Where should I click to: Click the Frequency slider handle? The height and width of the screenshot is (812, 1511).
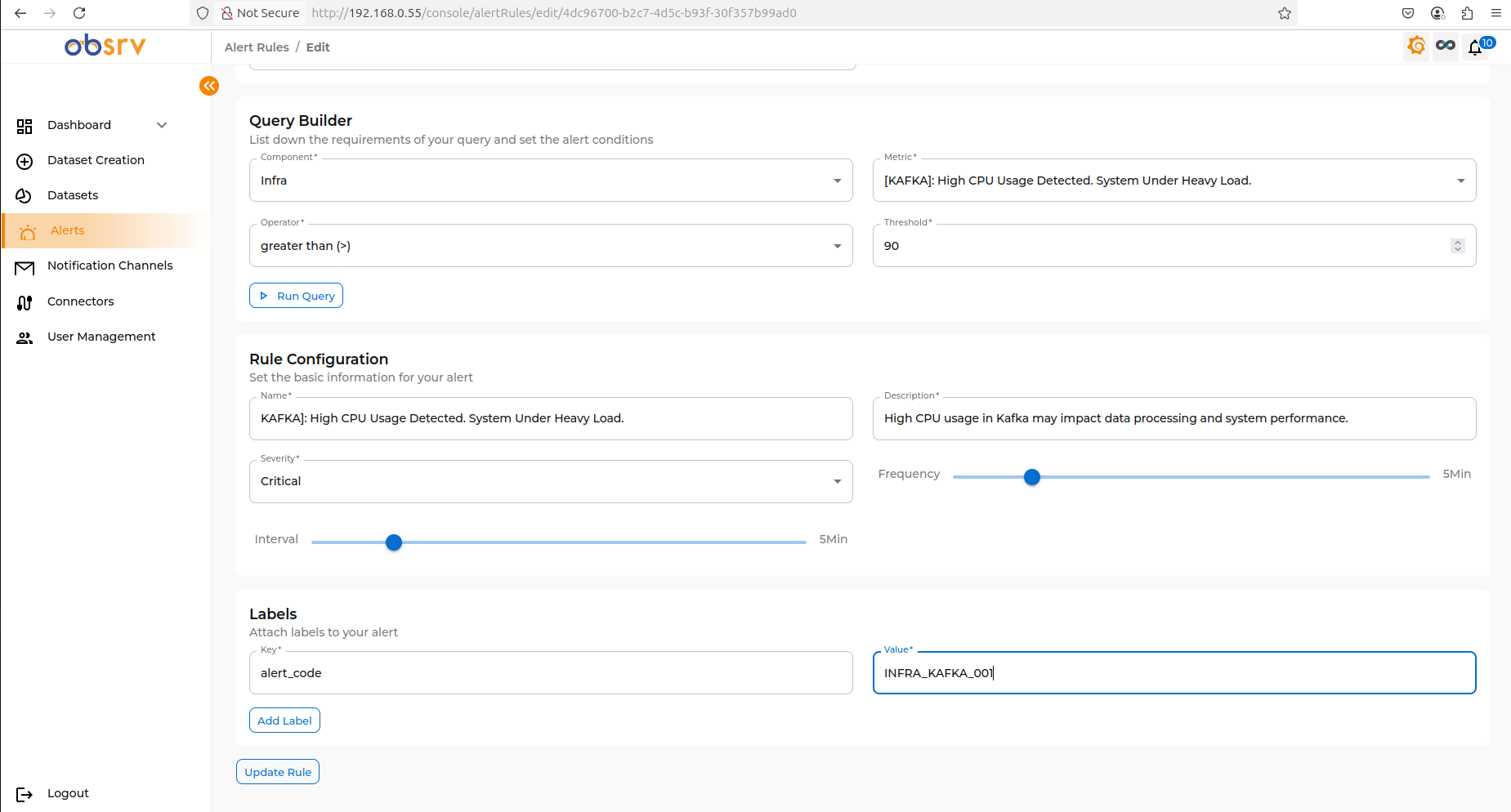click(1032, 477)
